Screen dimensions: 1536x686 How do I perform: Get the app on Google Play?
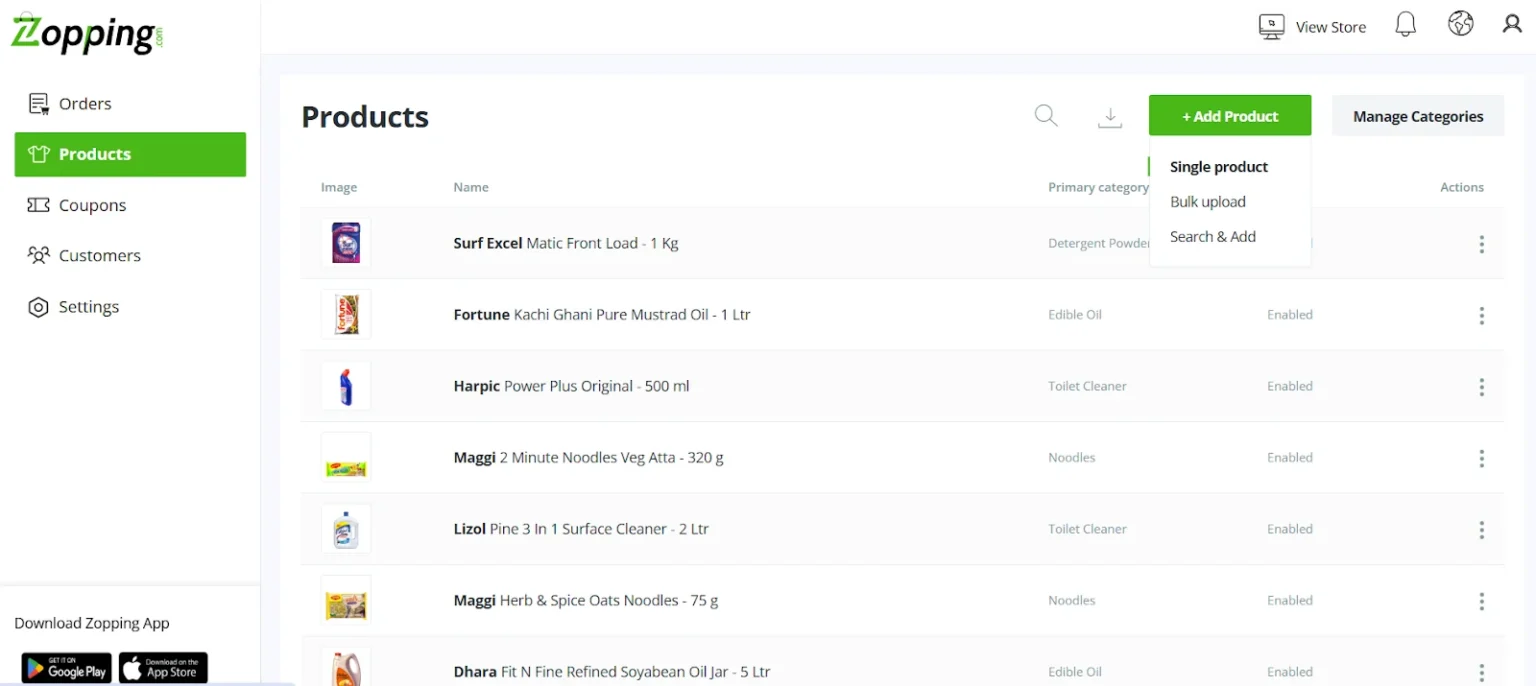[x=66, y=668]
